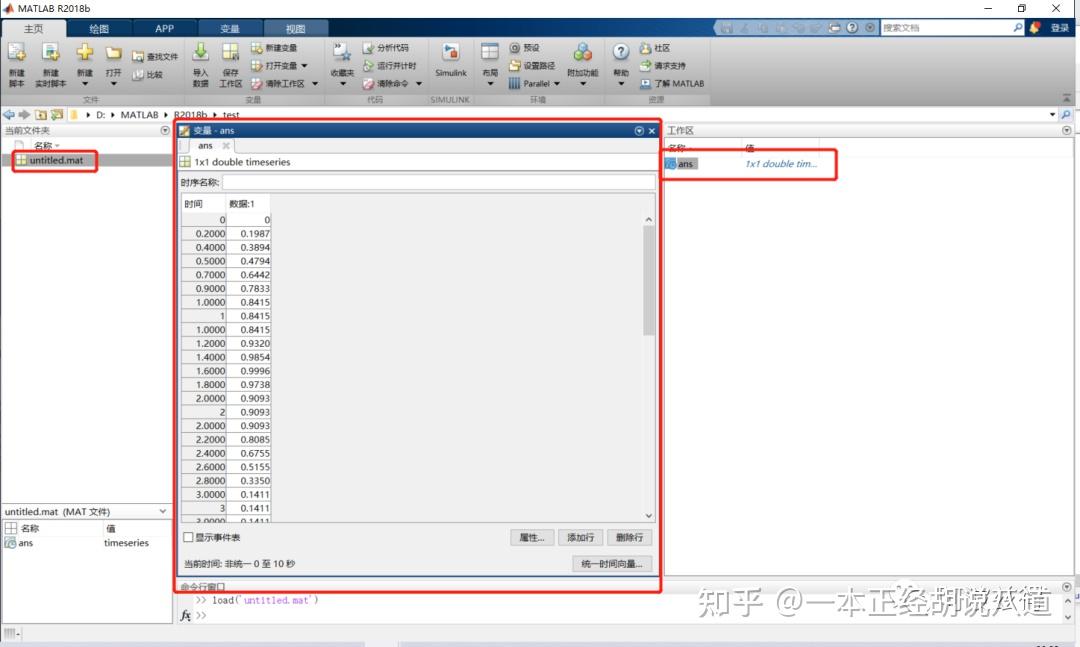1080x647 pixels.
Task: Open Simulink from the toolstrip
Action: point(451,59)
